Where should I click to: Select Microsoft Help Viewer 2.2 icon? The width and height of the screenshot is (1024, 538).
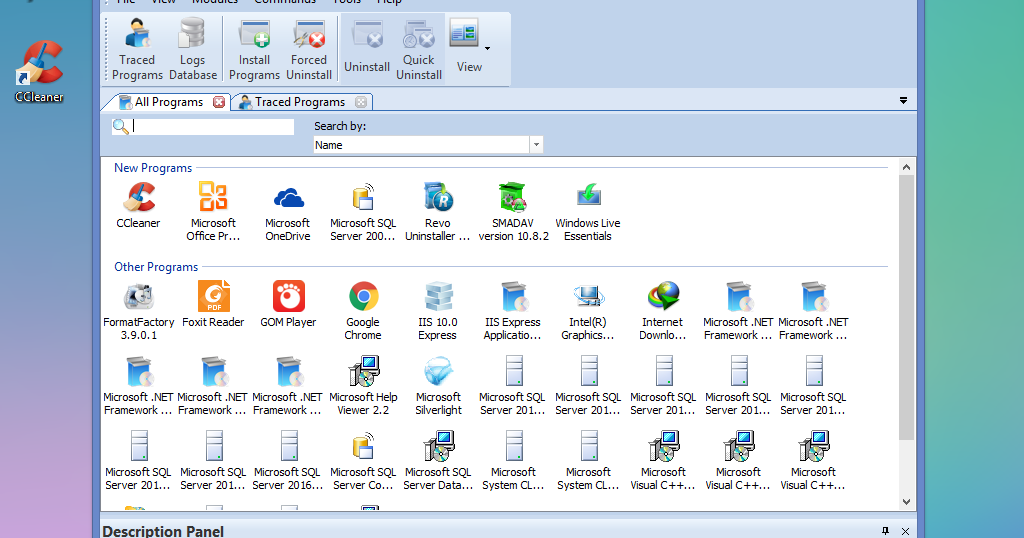(x=363, y=387)
